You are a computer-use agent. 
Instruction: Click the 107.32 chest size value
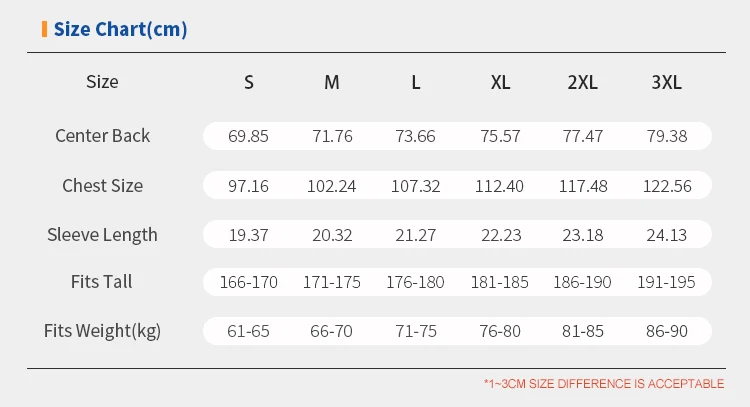415,186
